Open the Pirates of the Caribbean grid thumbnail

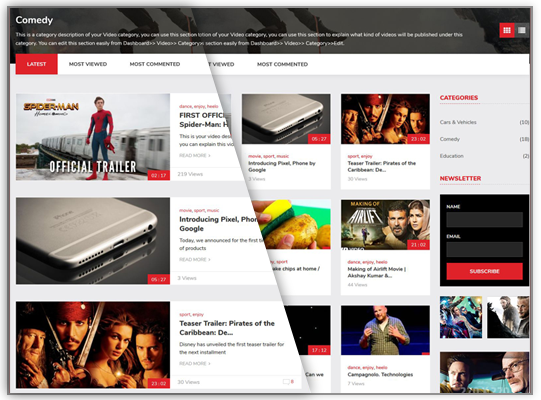click(385, 119)
